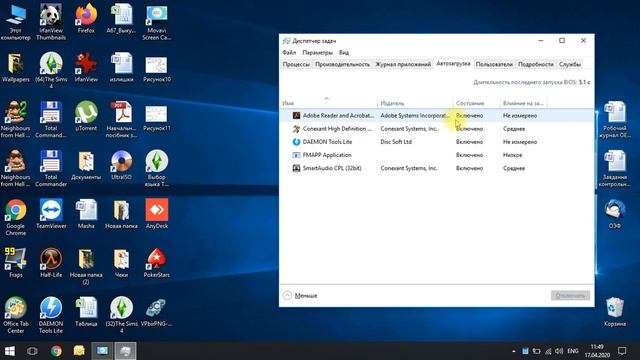Select the FMAPP Application startup entry icon
This screenshot has height=360, width=640.
click(x=296, y=155)
